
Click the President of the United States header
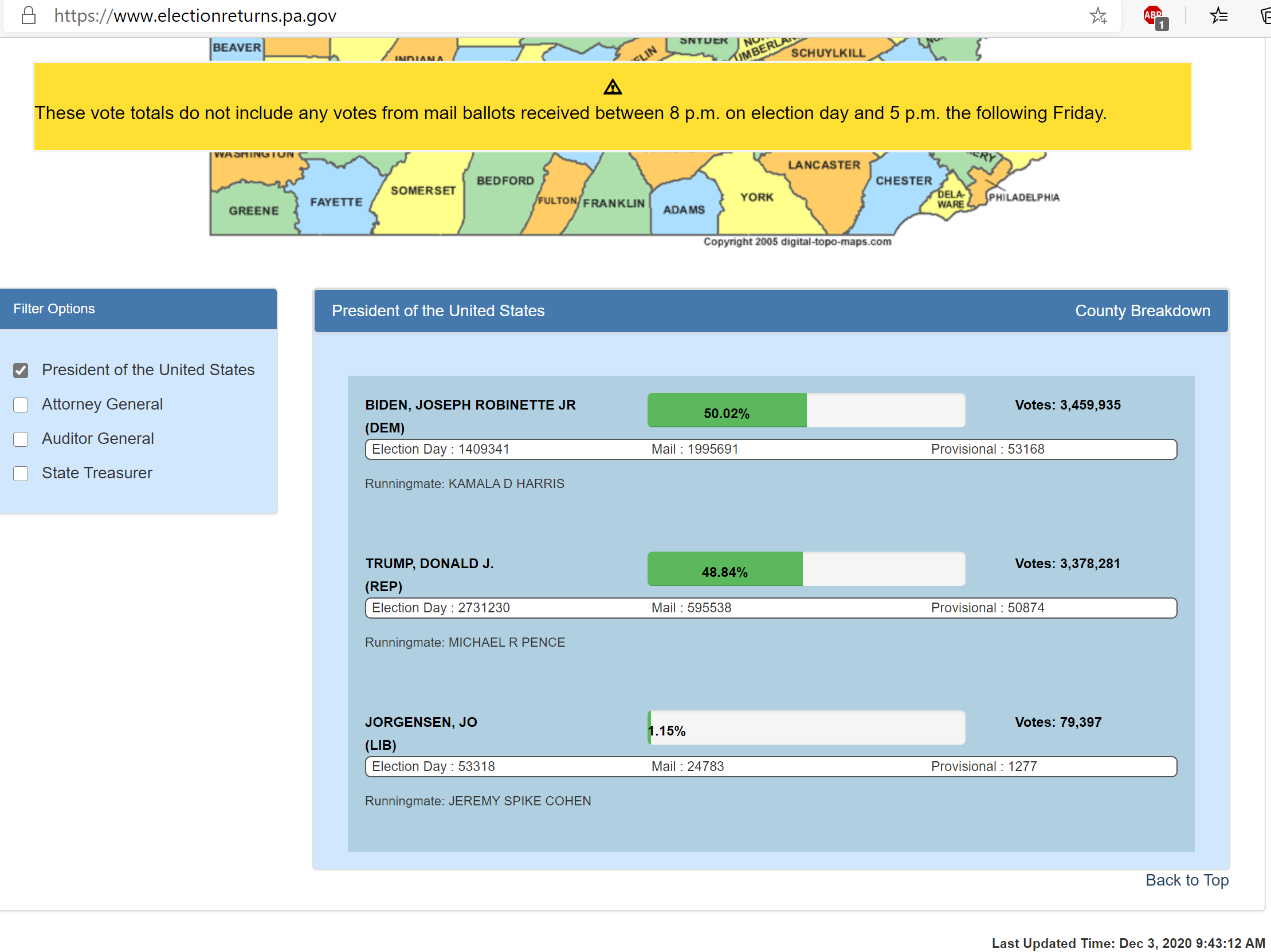[x=438, y=310]
